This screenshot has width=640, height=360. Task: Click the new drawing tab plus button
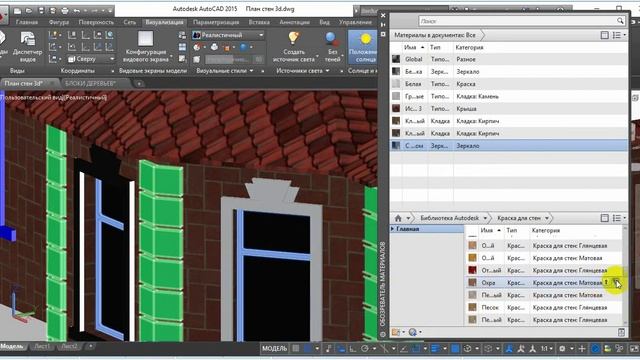click(139, 84)
